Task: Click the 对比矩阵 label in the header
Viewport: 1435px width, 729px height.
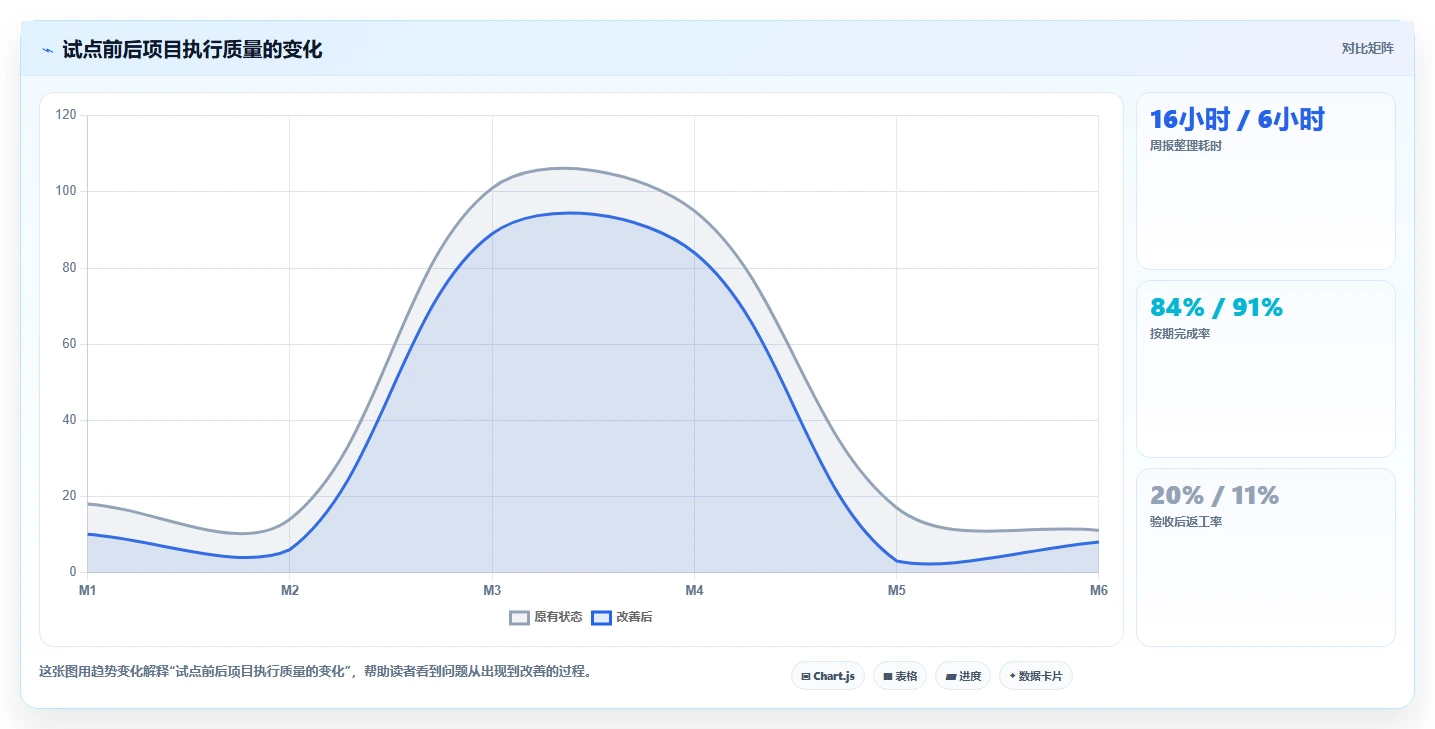Action: [1367, 48]
